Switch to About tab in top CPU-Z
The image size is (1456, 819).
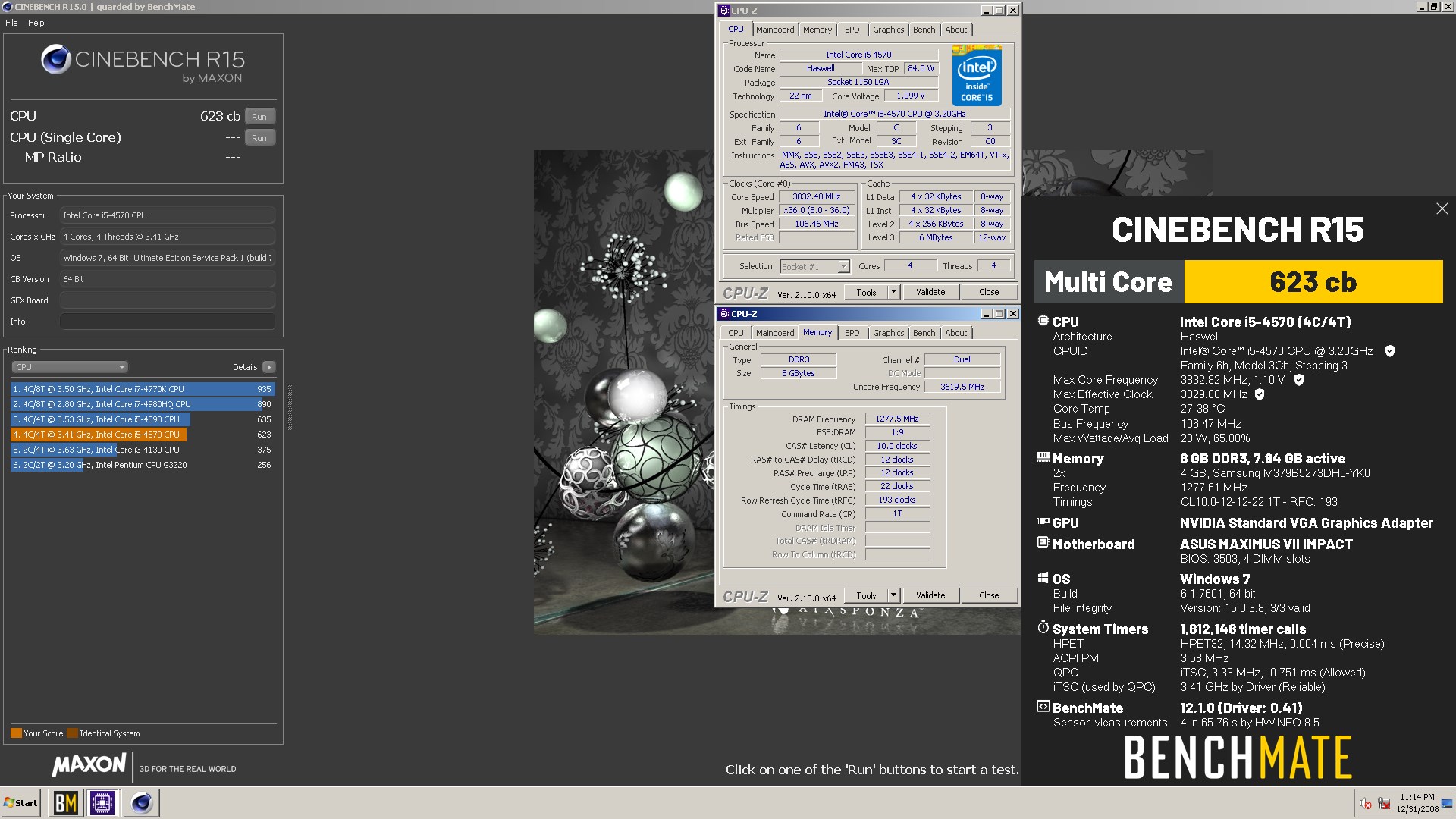955,30
